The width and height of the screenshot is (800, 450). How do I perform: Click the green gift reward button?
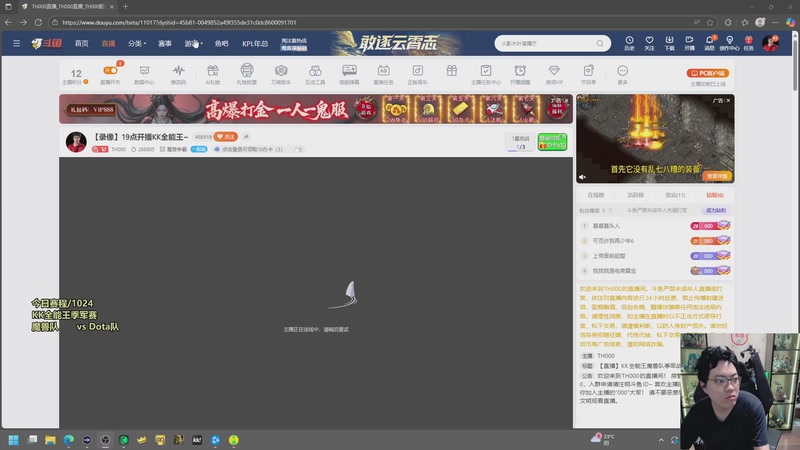coord(552,142)
